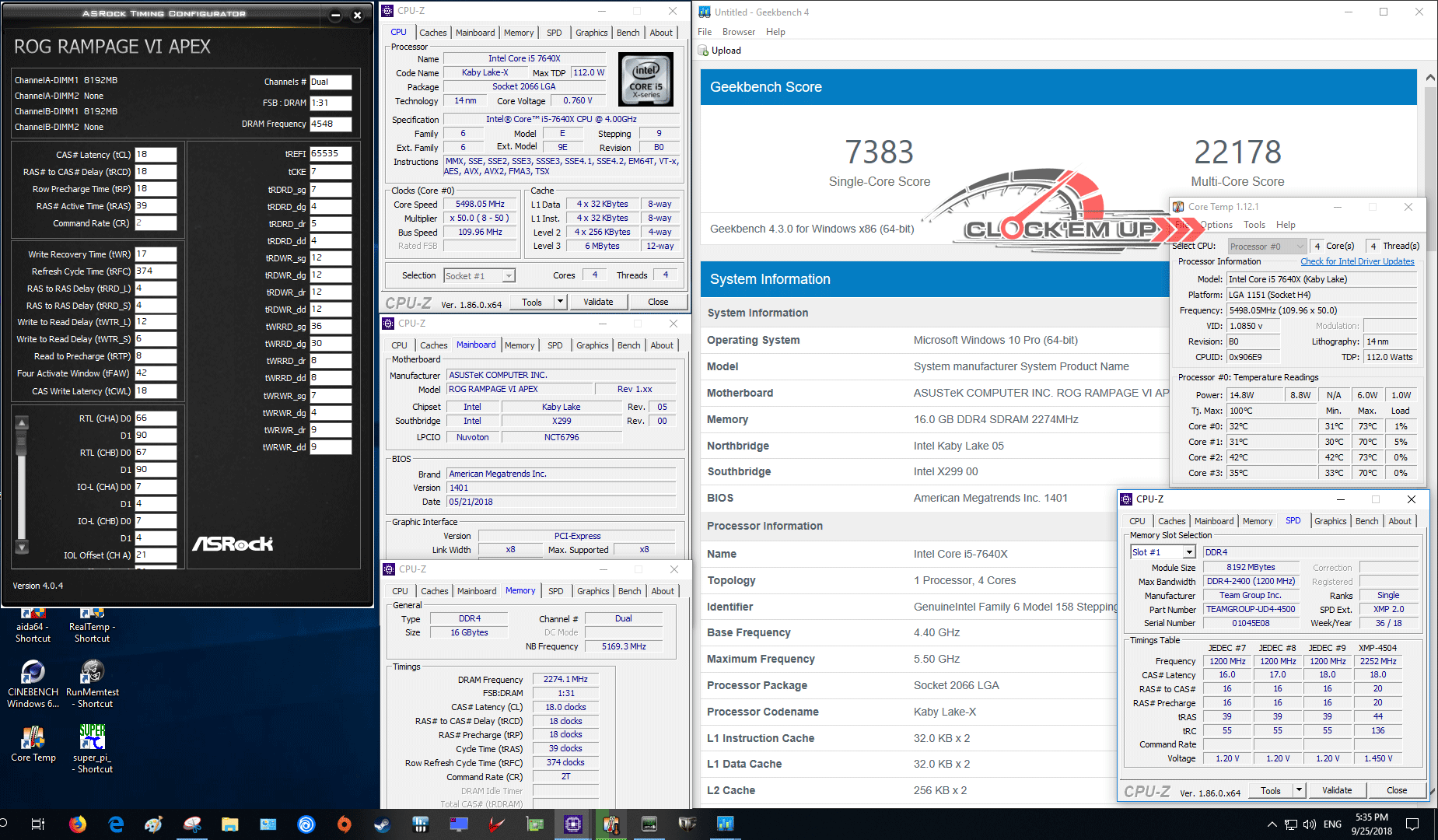
Task: Expand the Slot #1 memory slot dropdown
Action: tap(1188, 552)
